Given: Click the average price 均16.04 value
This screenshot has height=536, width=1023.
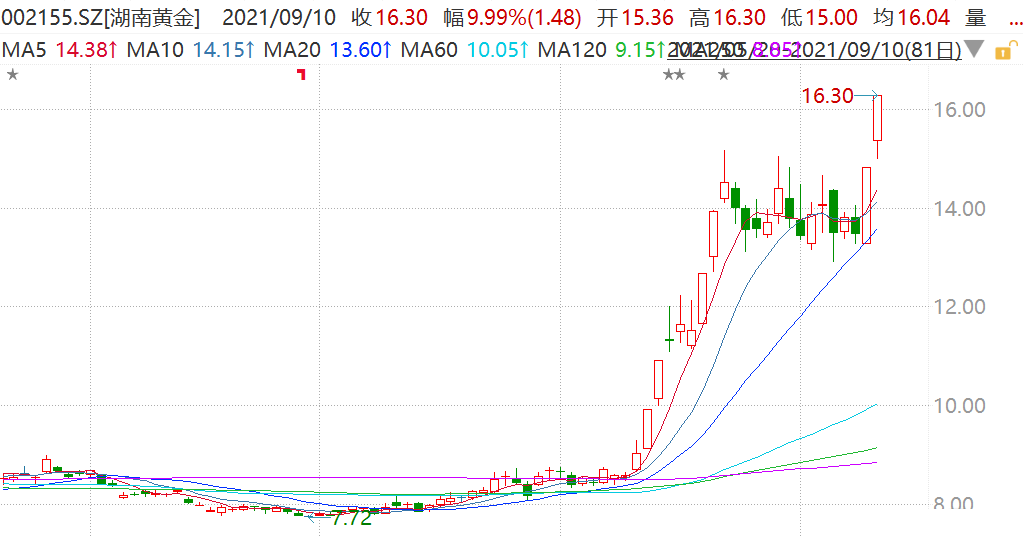Looking at the screenshot, I should pos(911,18).
